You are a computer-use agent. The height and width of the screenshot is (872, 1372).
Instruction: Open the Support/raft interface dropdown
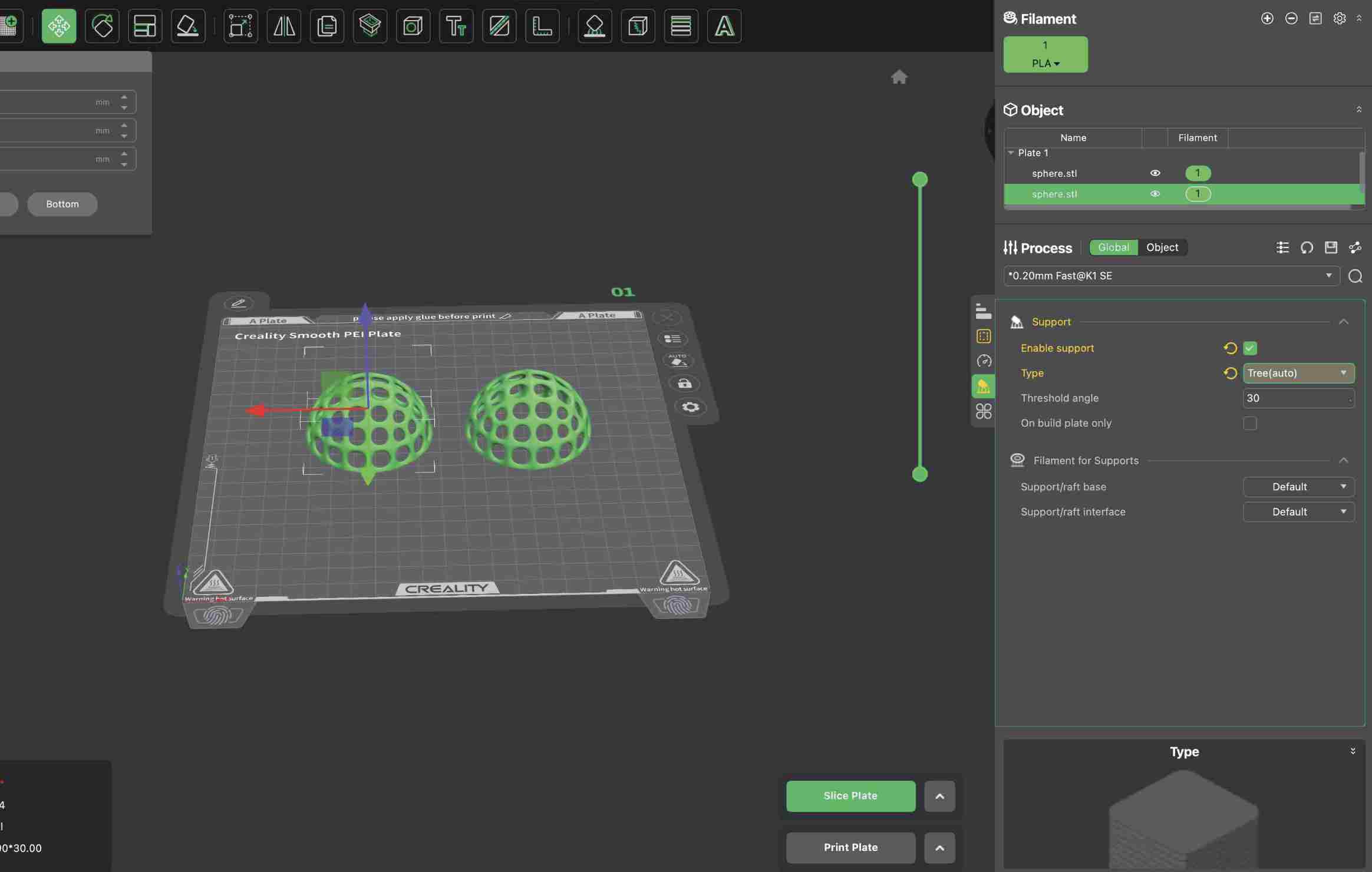coord(1298,512)
